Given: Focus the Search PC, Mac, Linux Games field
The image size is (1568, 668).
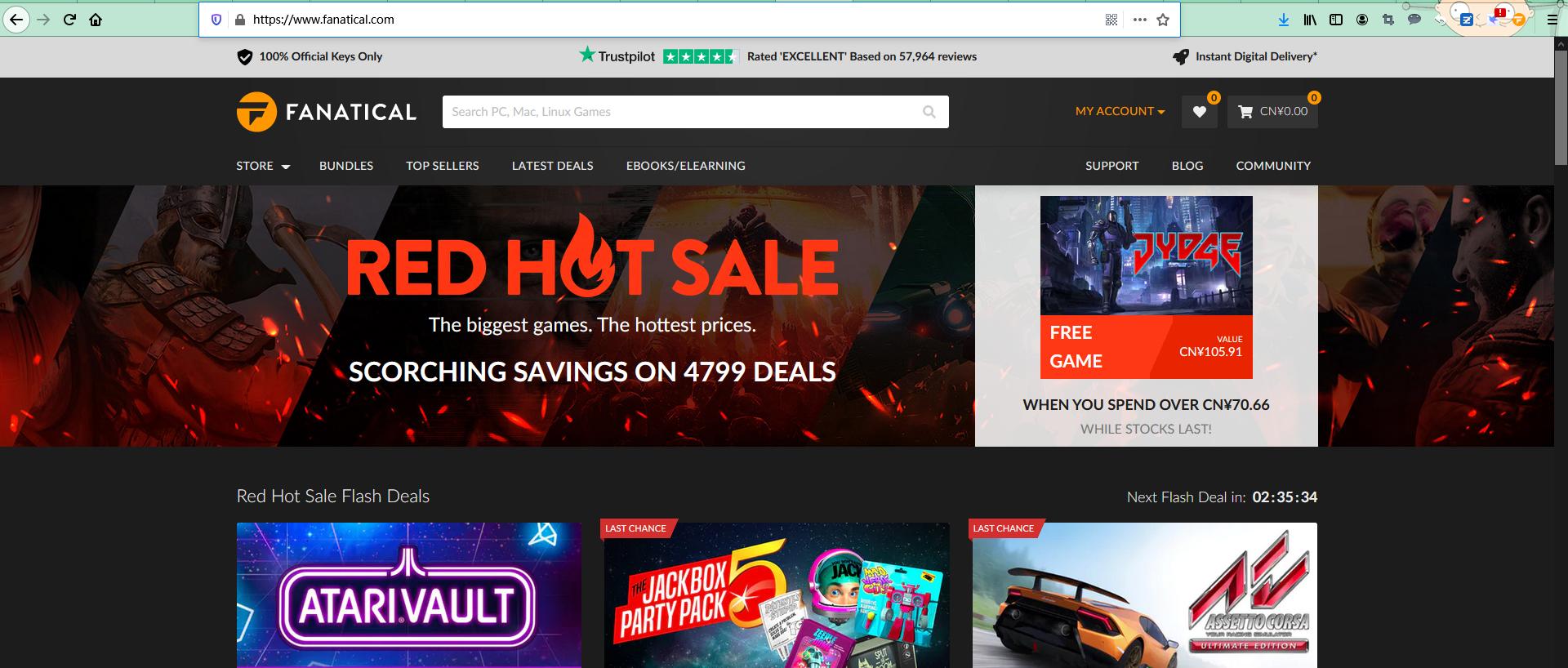Looking at the screenshot, I should click(682, 112).
